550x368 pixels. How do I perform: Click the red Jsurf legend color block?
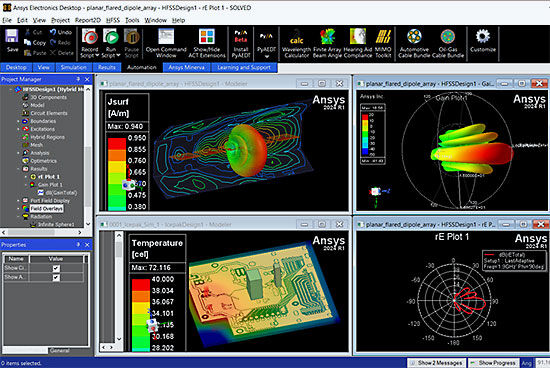117,144
